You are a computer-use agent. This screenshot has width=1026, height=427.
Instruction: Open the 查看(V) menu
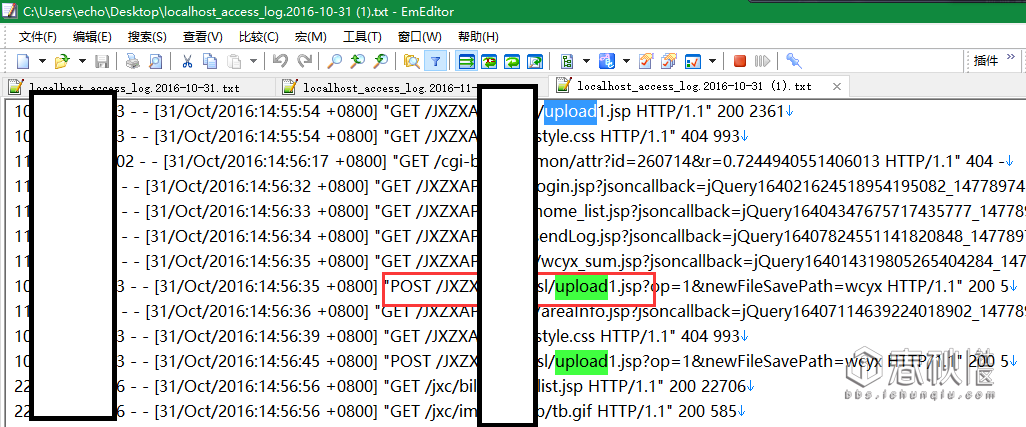tap(203, 37)
